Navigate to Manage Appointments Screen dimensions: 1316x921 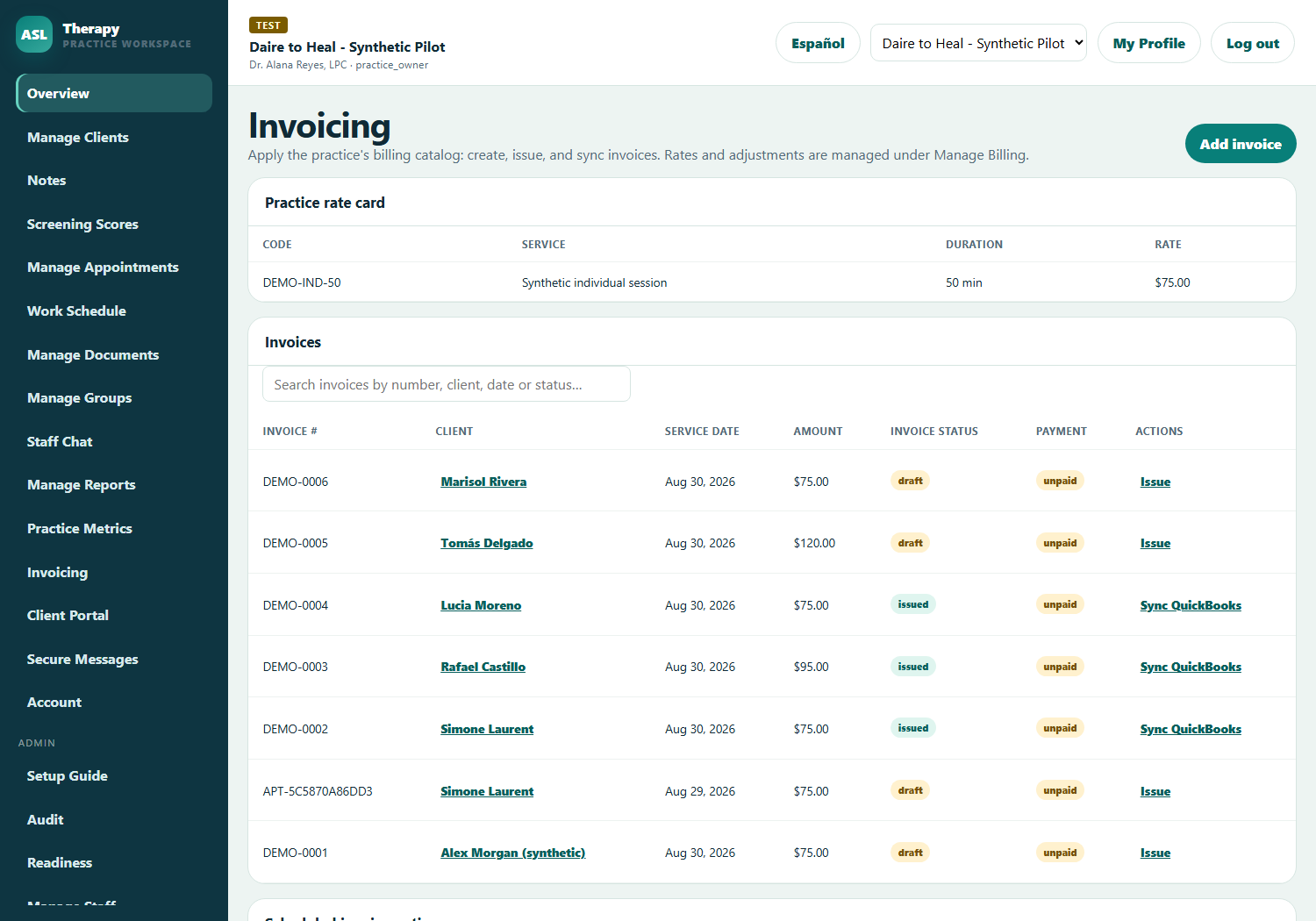(114, 267)
